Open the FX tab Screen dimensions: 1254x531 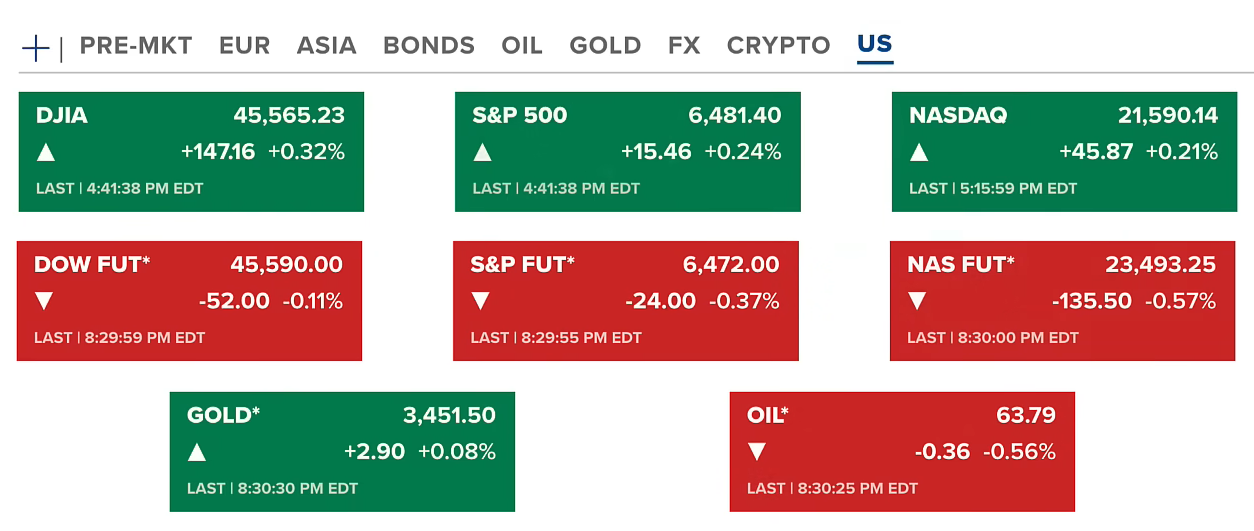(x=684, y=46)
